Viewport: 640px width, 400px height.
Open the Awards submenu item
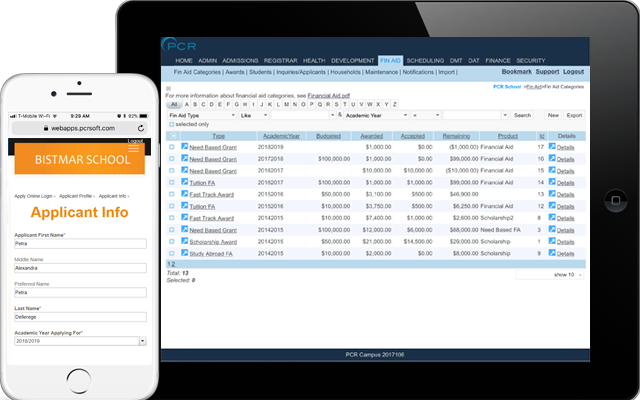pyautogui.click(x=235, y=72)
